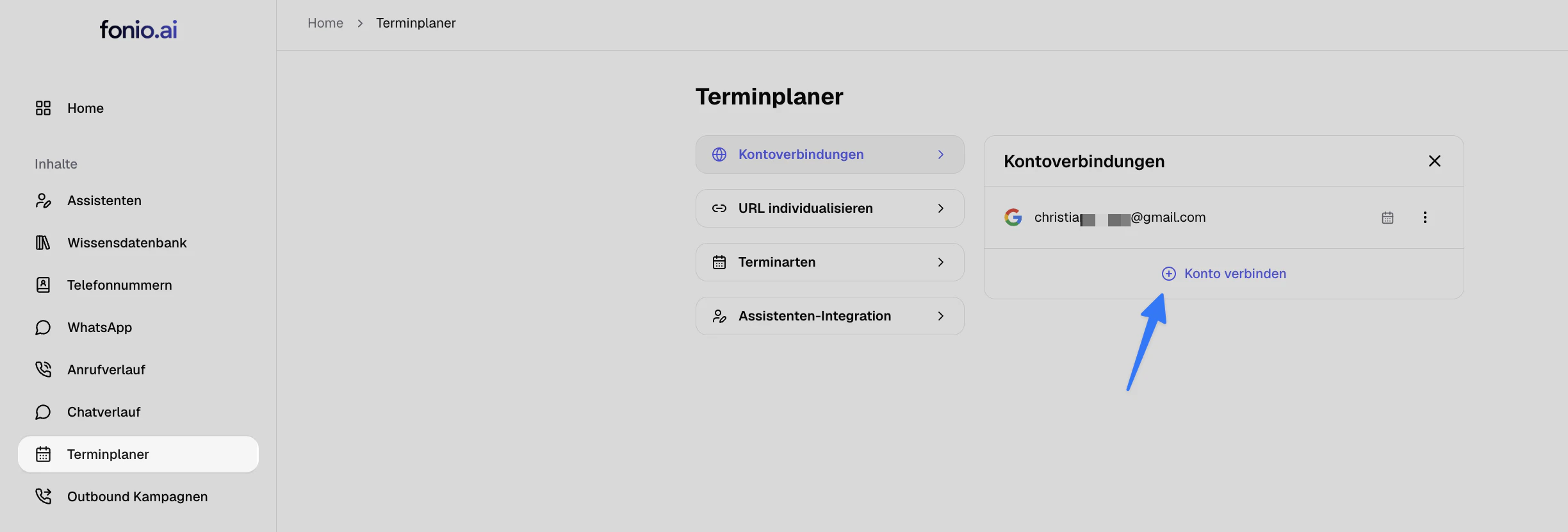Open the calendar icon for the Gmail account
1568x532 pixels.
click(1387, 218)
